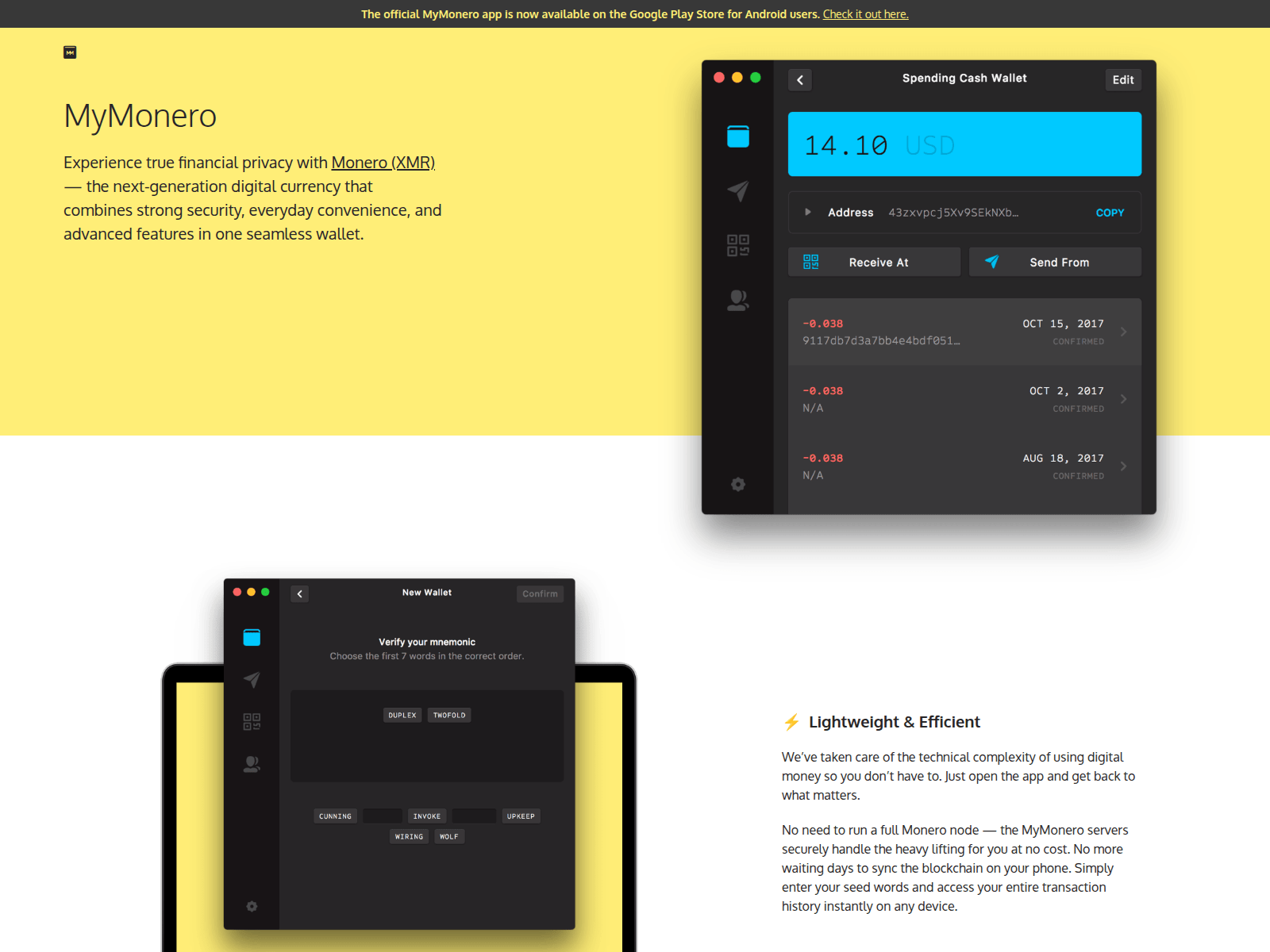Click the paper-plane icon on Send From button
Screen dimensions: 1270x952
[991, 262]
